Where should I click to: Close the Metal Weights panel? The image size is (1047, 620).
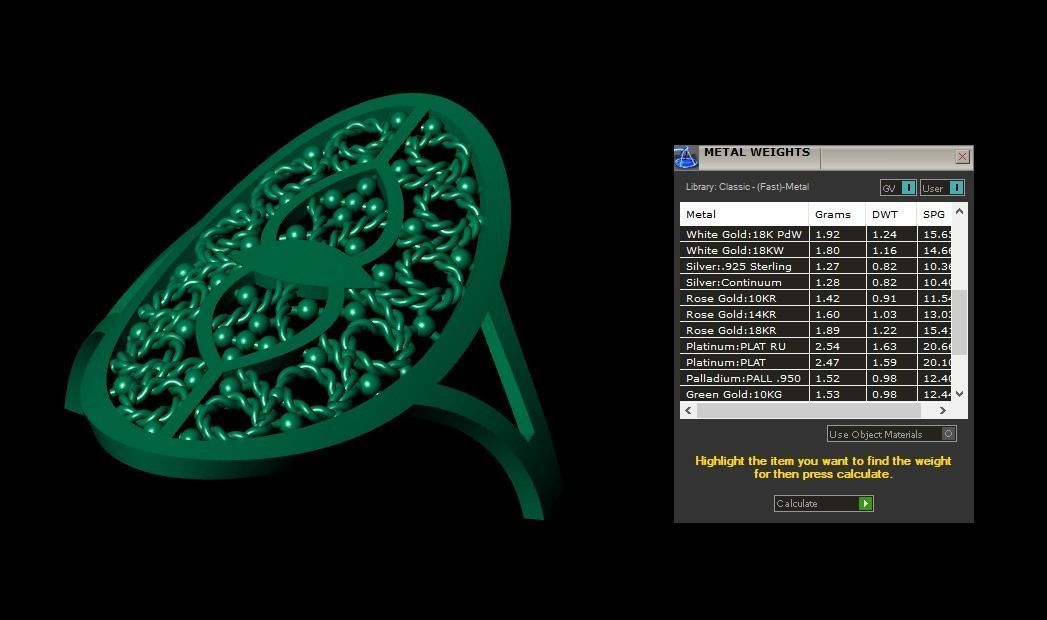point(962,157)
